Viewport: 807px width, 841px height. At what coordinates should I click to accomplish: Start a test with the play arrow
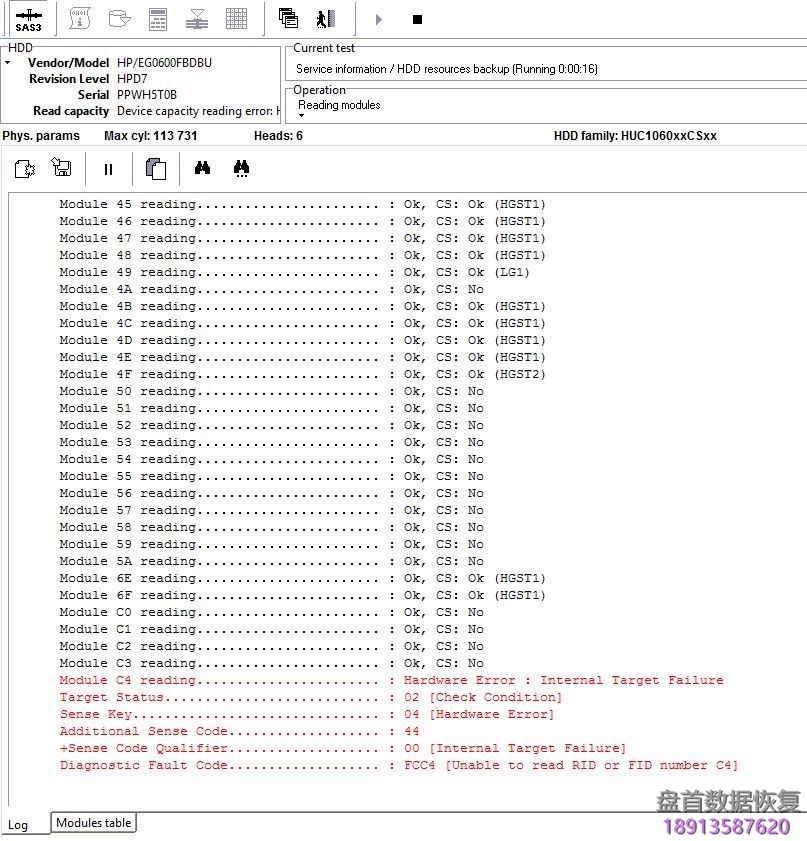[x=378, y=18]
